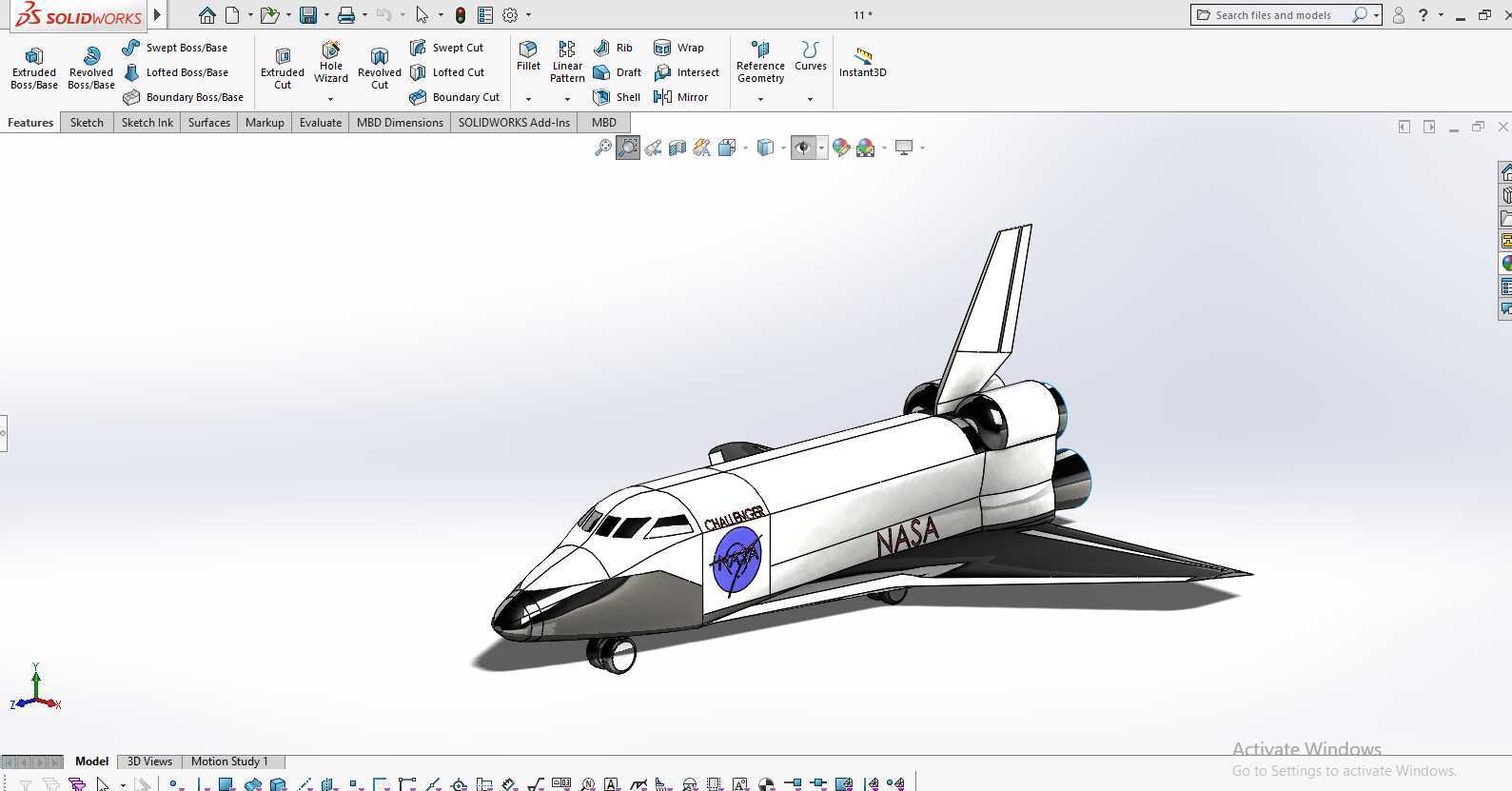Viewport: 1512px width, 791px height.
Task: Open the Section View tool
Action: coord(677,148)
